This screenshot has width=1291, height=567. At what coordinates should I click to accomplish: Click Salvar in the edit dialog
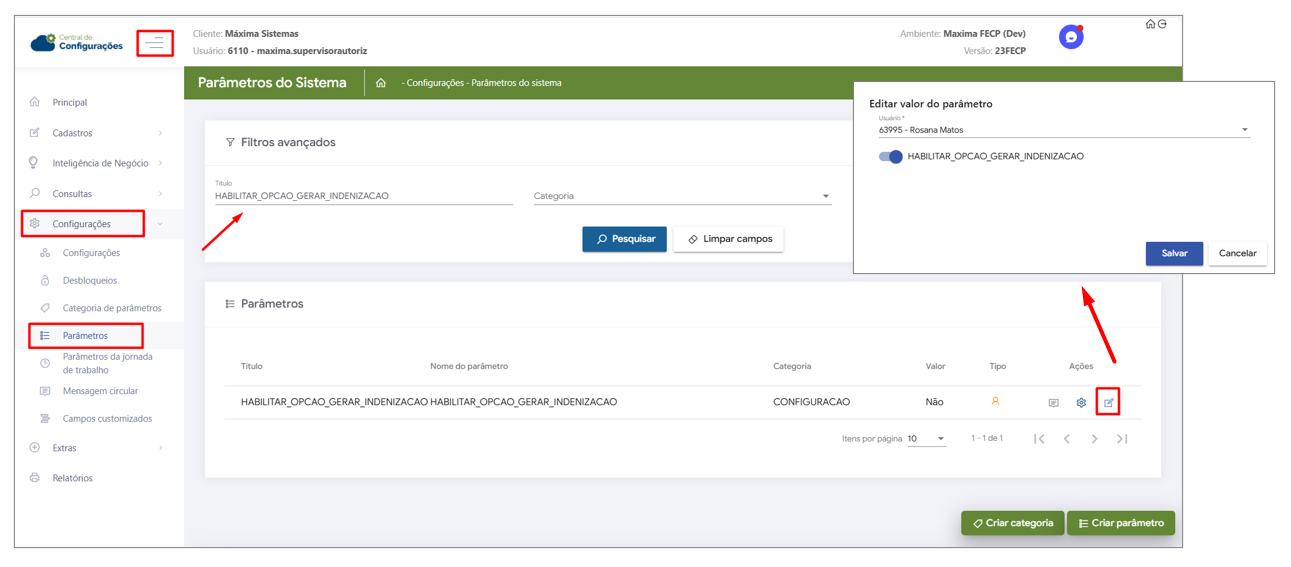click(x=1174, y=253)
